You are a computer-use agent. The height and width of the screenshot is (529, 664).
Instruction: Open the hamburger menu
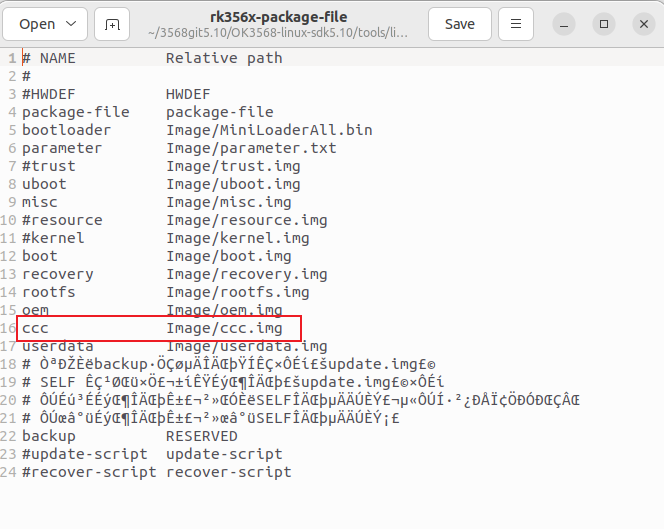click(x=516, y=23)
